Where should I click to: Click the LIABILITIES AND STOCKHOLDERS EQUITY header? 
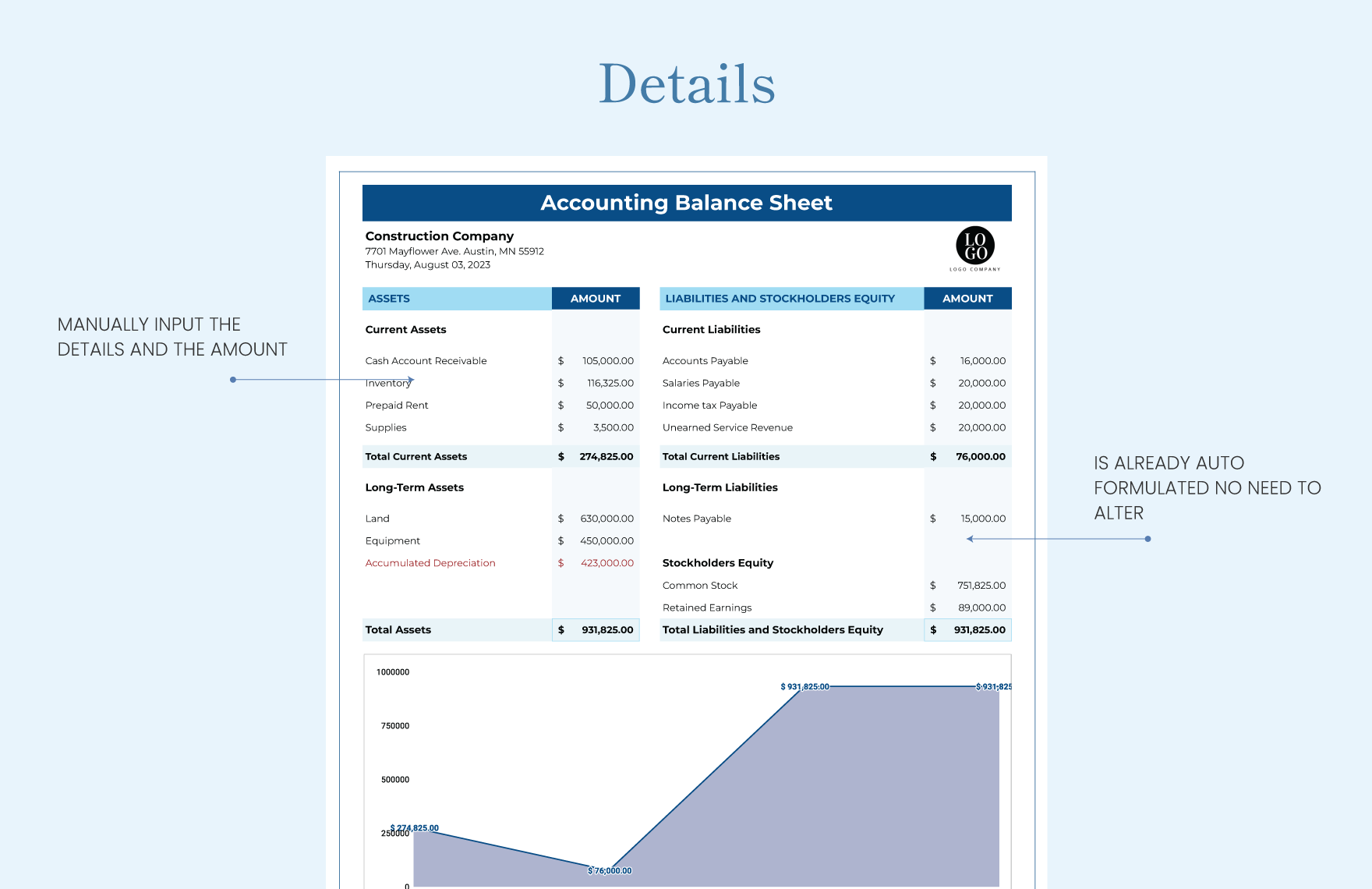pos(791,299)
